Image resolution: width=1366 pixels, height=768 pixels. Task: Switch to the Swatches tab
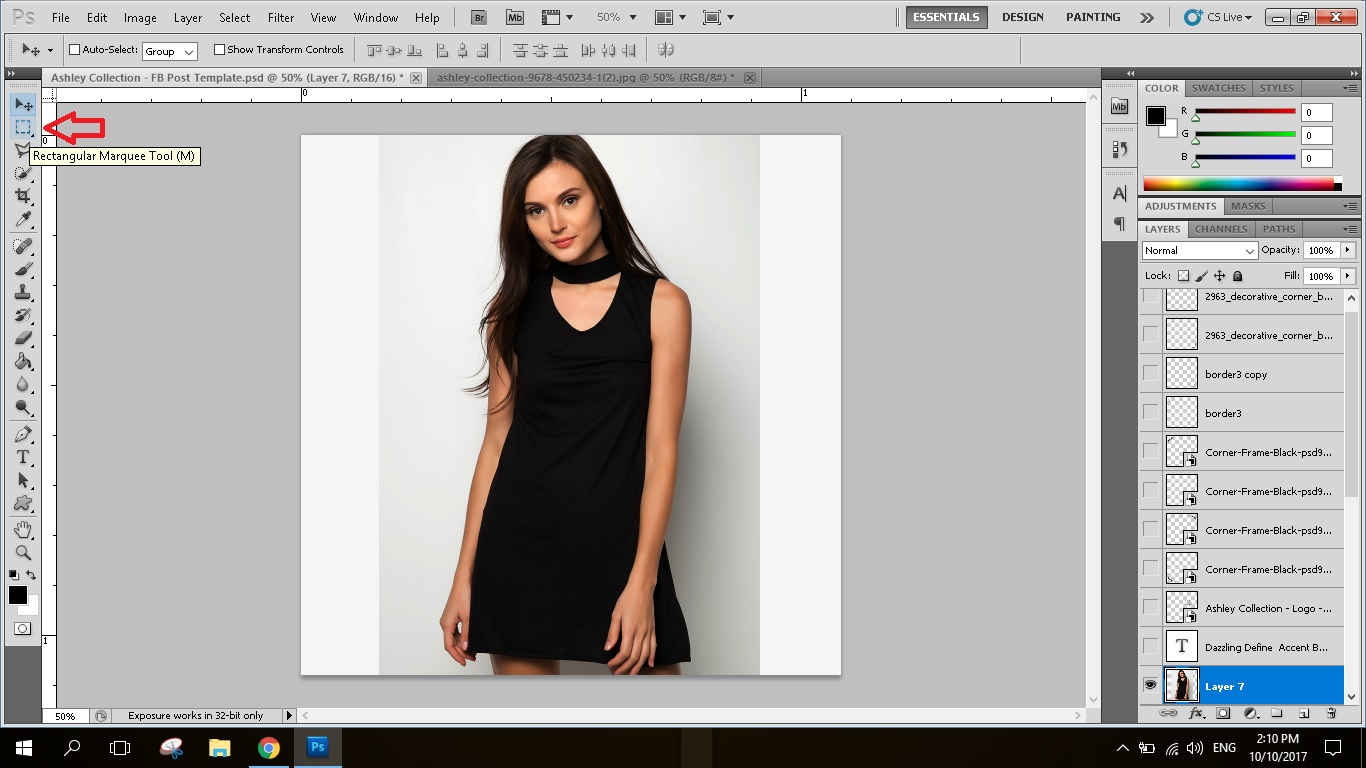click(x=1219, y=88)
